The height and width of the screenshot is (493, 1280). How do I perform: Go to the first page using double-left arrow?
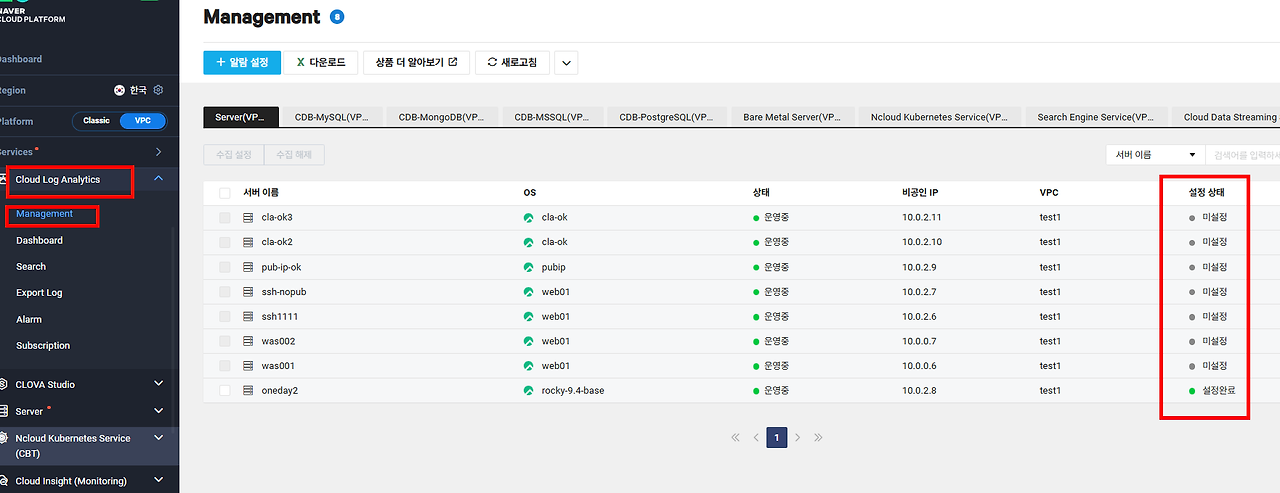(736, 437)
